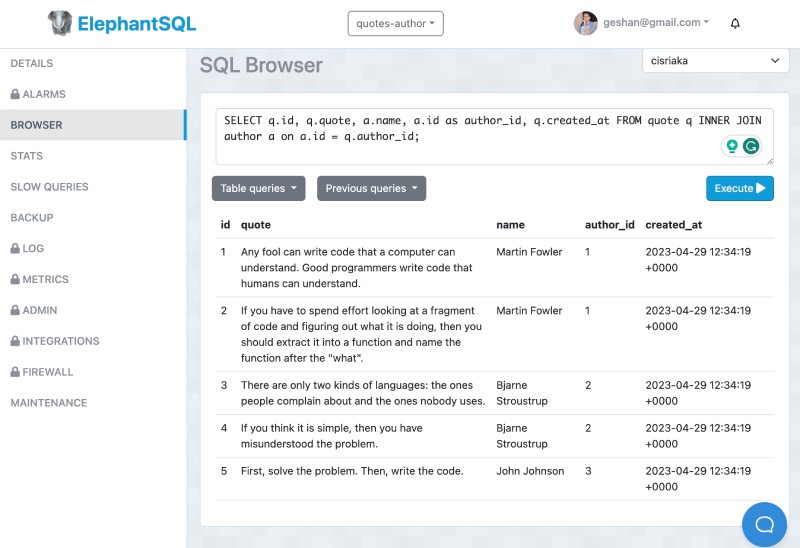Expand the Table queries dropdown
Image resolution: width=800 pixels, height=548 pixels.
259,188
